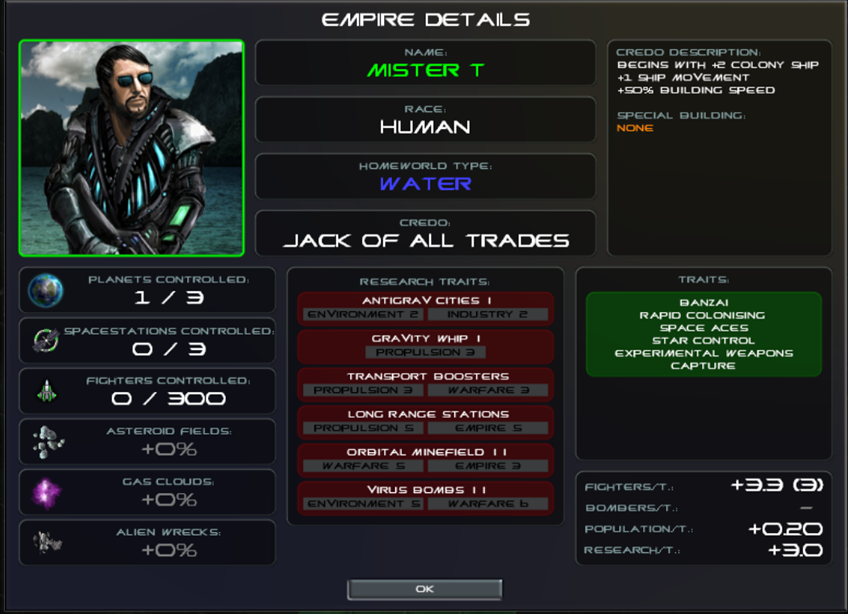Click the green fighter ship icon
Screen dimensions: 848x614
click(x=47, y=391)
